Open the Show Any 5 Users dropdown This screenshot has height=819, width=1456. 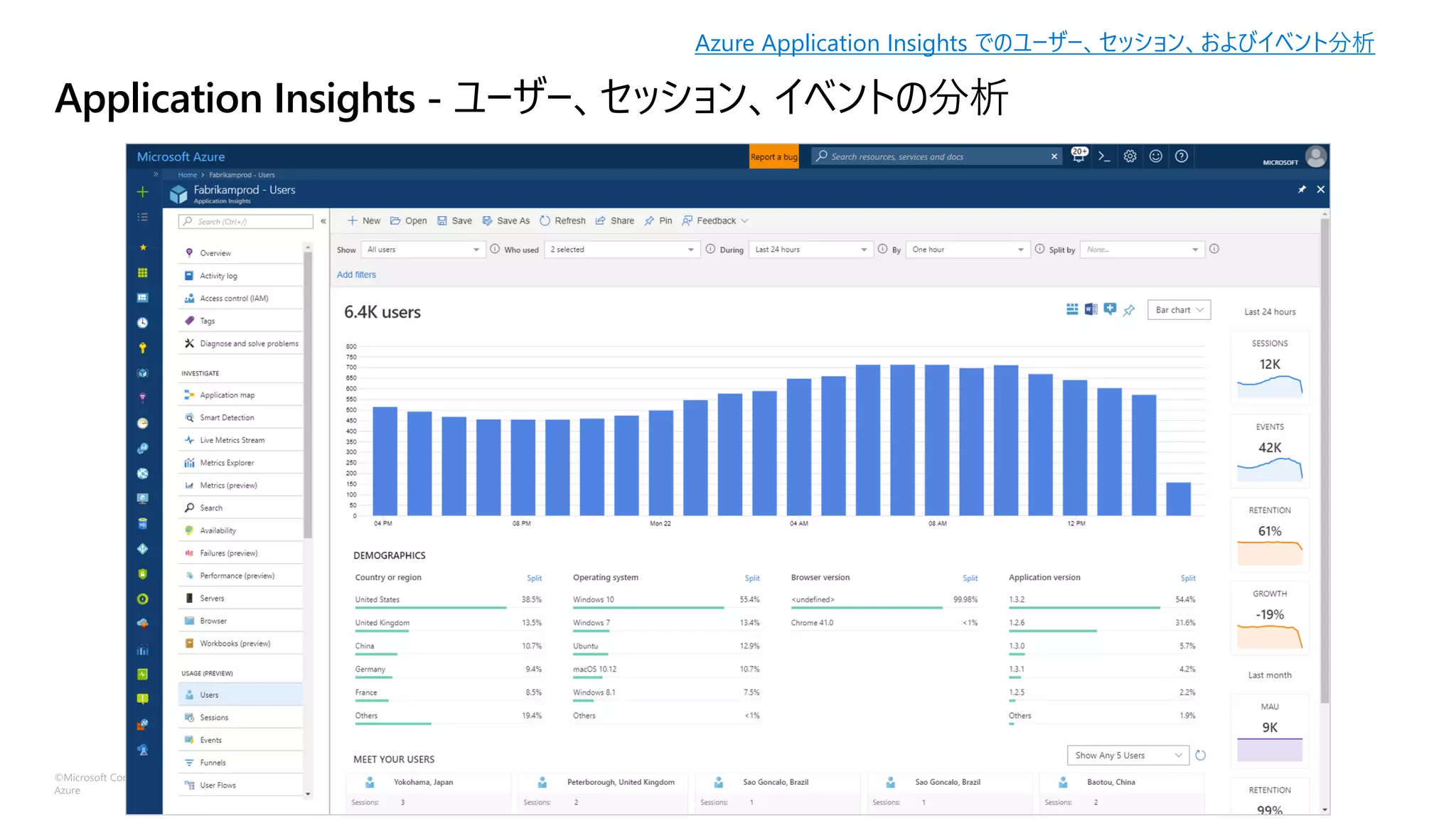click(1128, 755)
